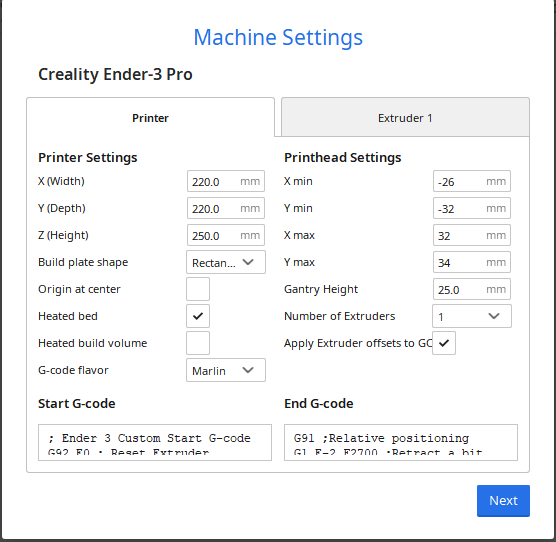556x542 pixels.
Task: Click the Printhead Settings heading
Action: (x=343, y=157)
